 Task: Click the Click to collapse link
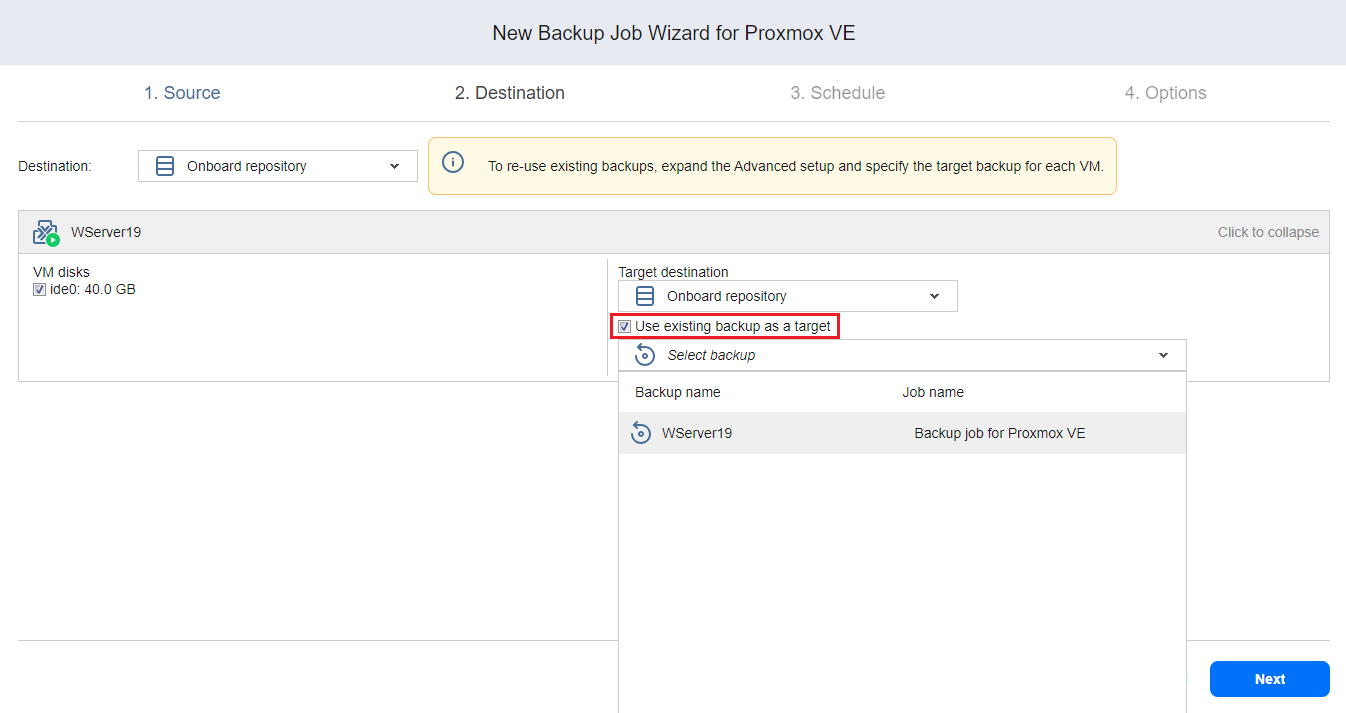tap(1267, 232)
